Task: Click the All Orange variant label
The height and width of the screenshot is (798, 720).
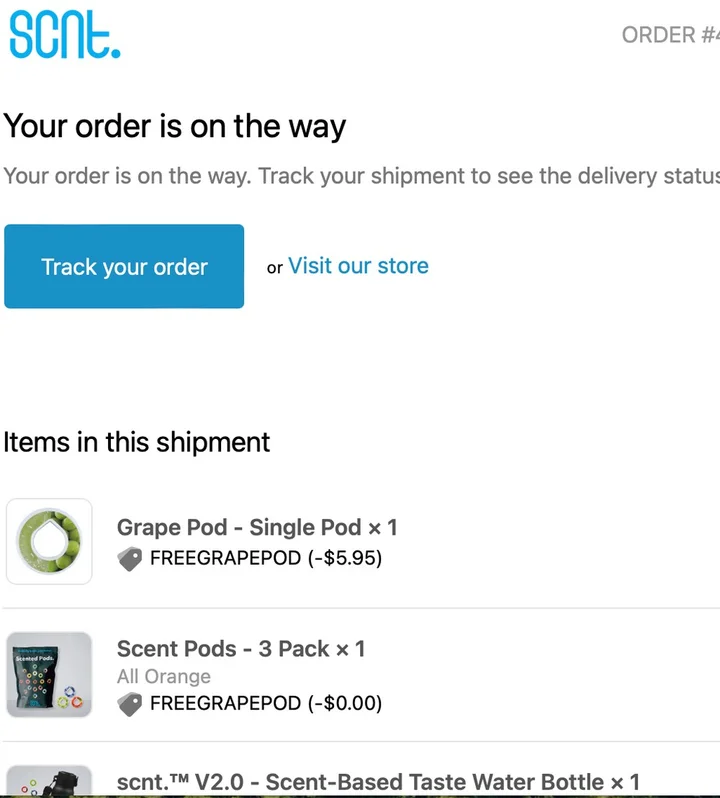Action: [164, 677]
